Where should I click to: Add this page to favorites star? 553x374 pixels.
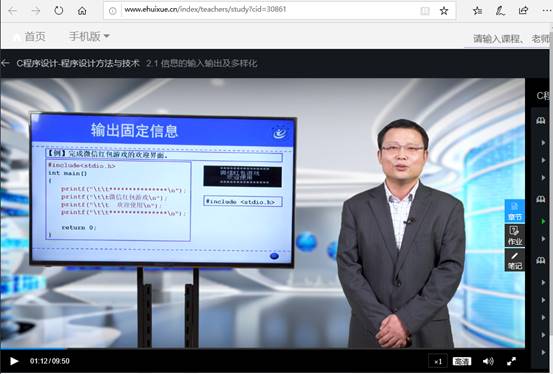coord(444,11)
